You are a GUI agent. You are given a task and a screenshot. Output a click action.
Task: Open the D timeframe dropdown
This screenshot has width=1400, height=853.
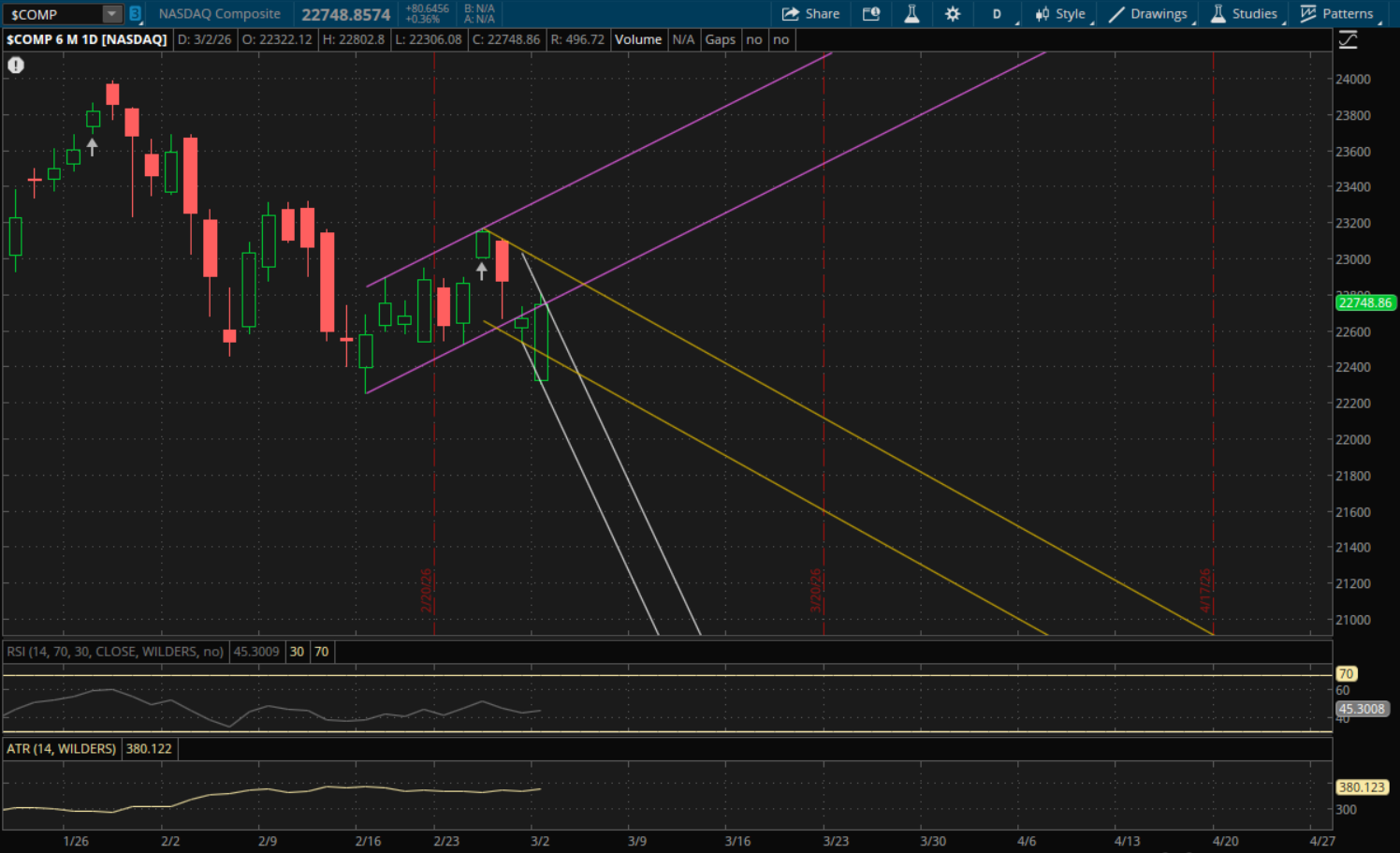[x=998, y=14]
